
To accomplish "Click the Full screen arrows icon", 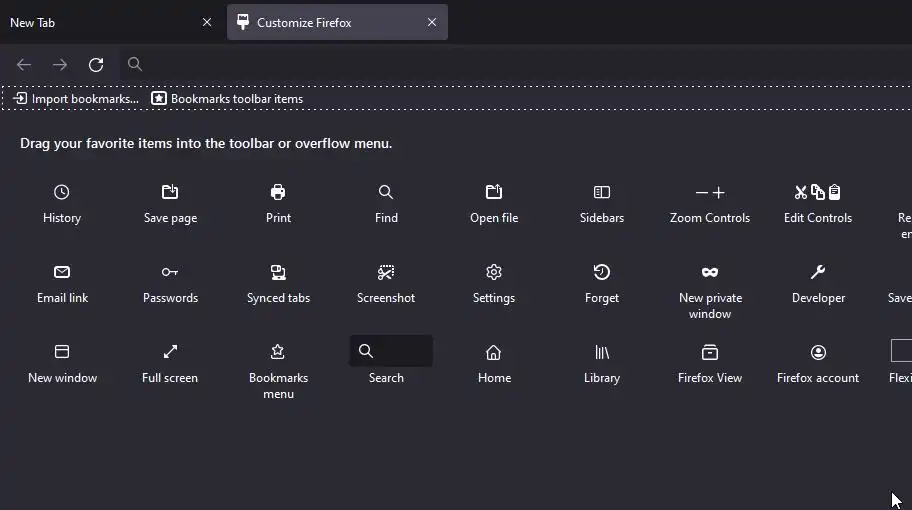I will tap(170, 352).
